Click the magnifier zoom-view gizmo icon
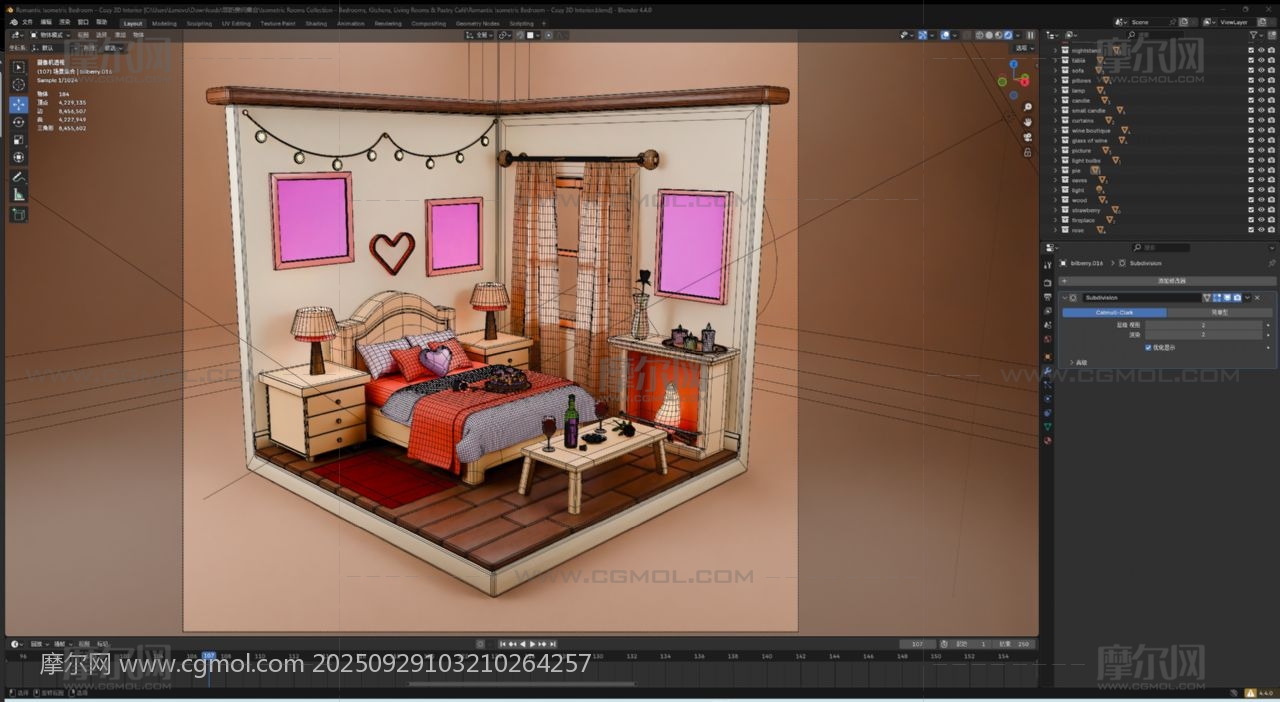 click(x=1027, y=107)
